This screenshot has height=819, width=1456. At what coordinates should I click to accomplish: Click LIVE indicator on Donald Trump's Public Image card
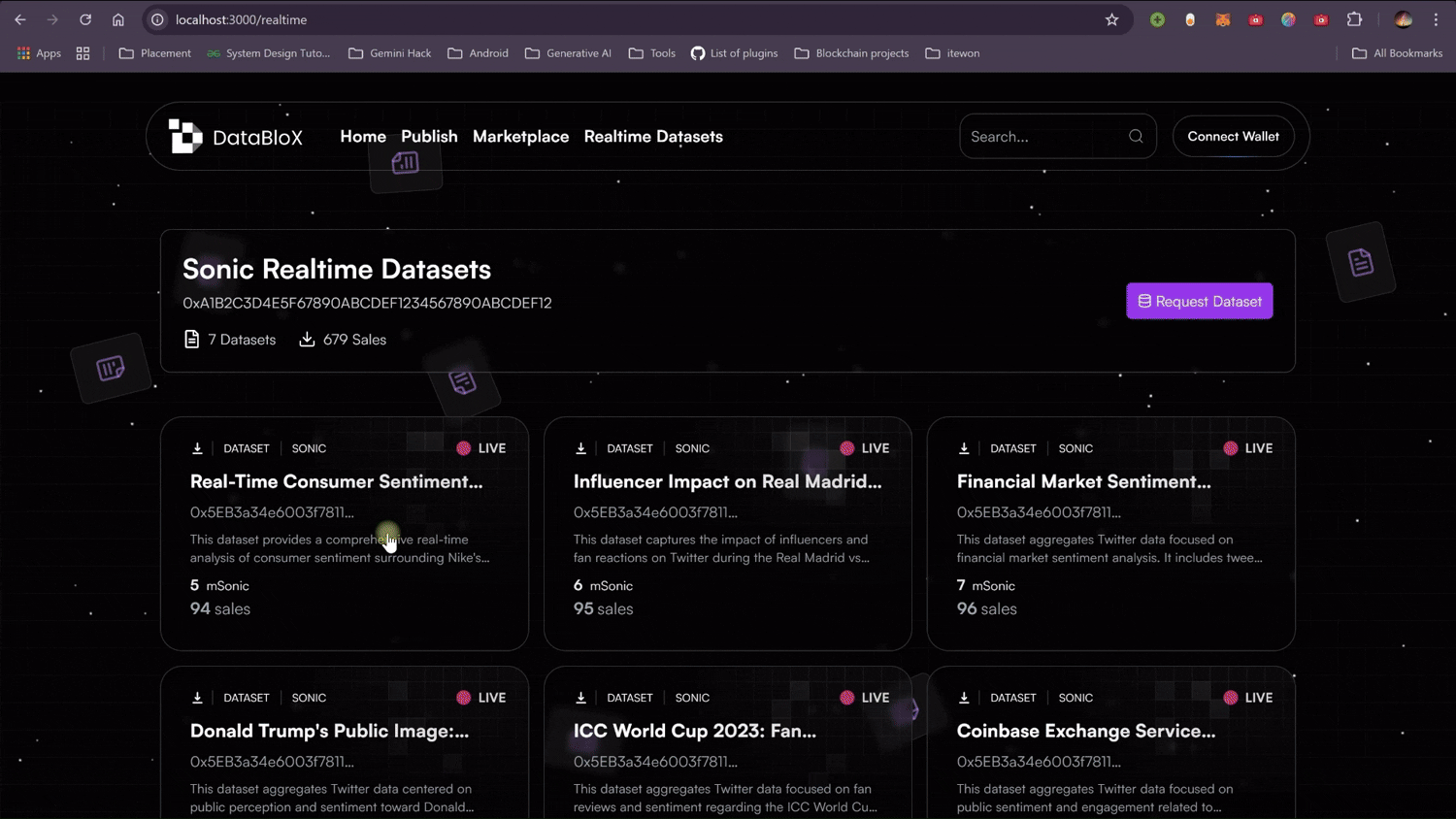[481, 698]
